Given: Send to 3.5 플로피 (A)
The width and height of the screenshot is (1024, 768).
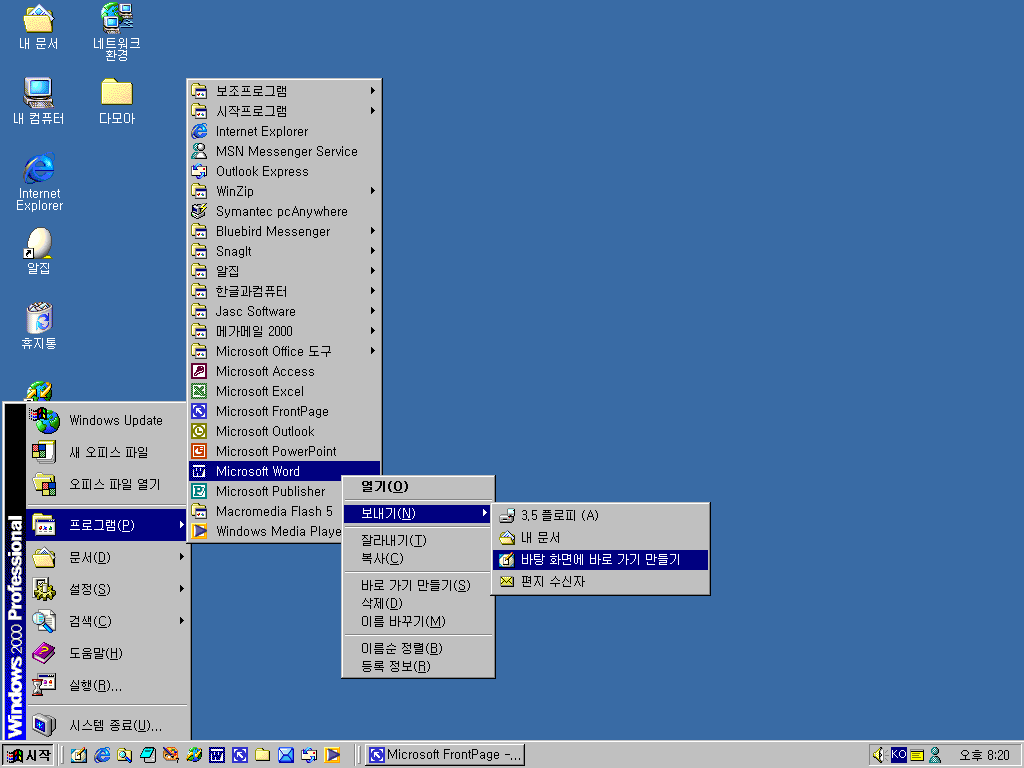Looking at the screenshot, I should [x=600, y=516].
